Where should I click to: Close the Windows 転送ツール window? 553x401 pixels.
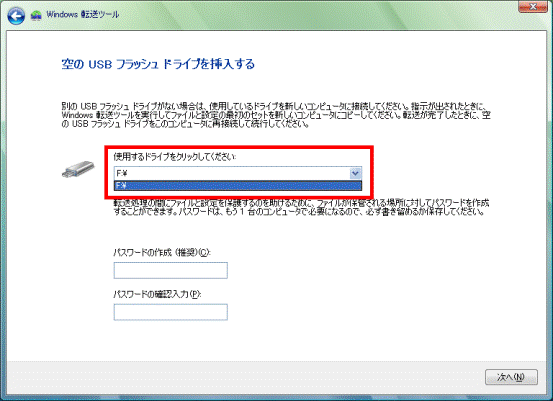533,6
